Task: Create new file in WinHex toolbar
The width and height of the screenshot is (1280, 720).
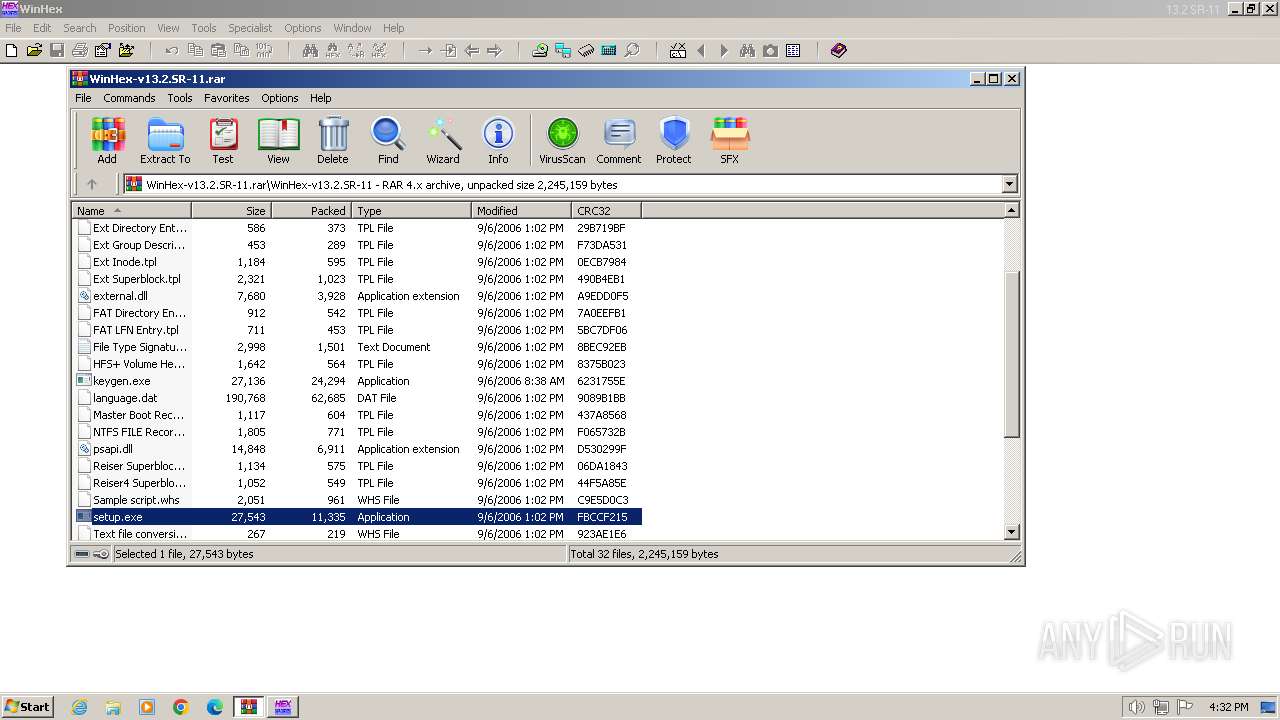Action: (x=12, y=50)
